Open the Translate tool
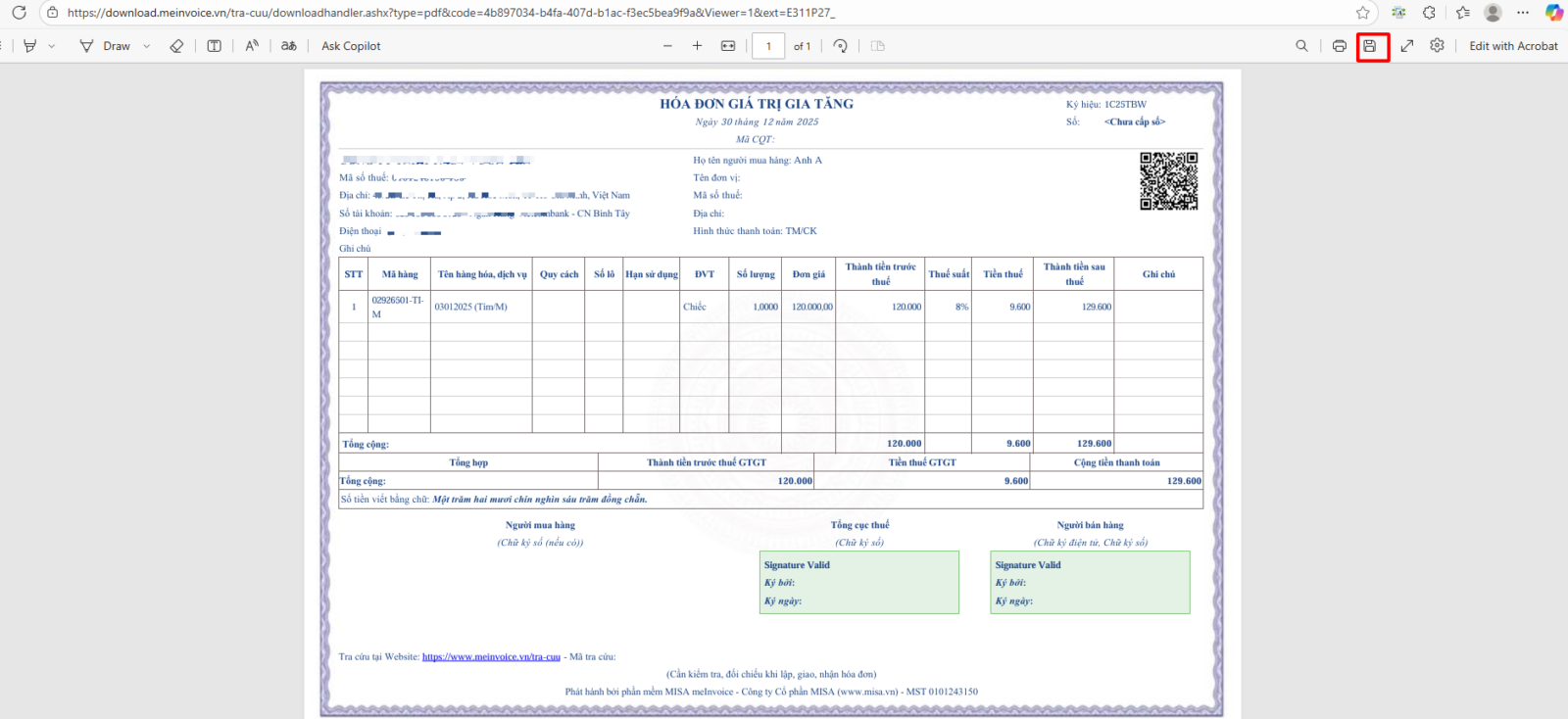The image size is (1568, 719). coord(289,46)
